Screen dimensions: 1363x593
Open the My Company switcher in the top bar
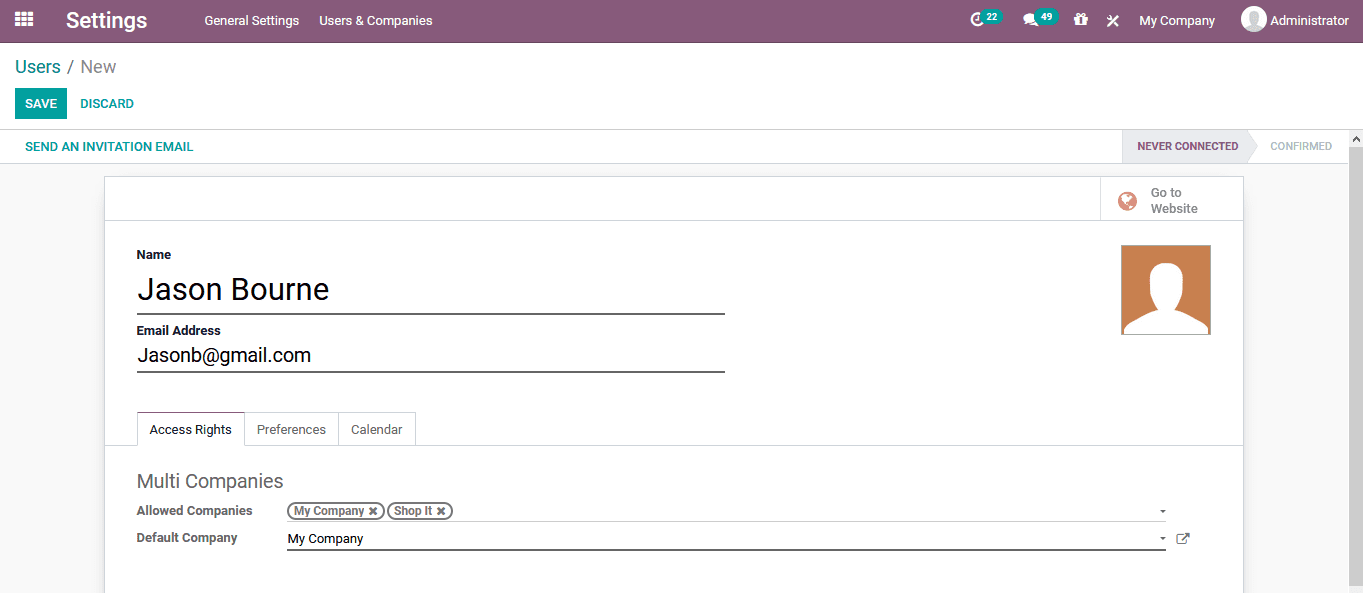[x=1177, y=21]
